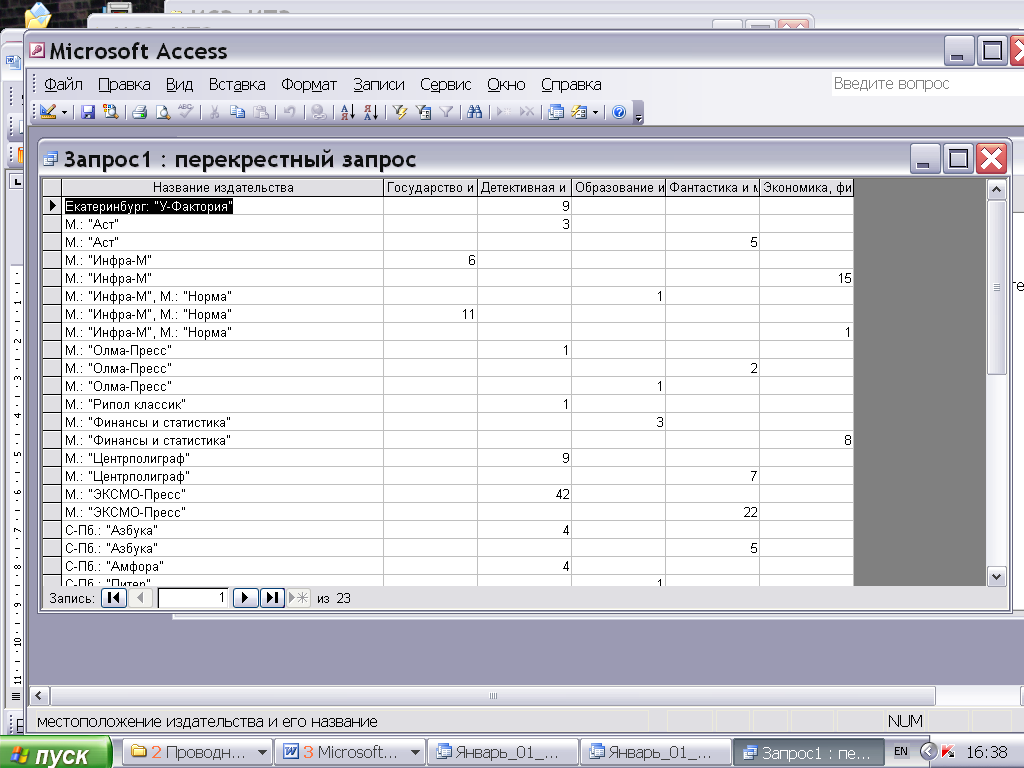Sort records ascending with the А-Я icon
Viewport: 1024px width, 768px height.
tap(347, 112)
